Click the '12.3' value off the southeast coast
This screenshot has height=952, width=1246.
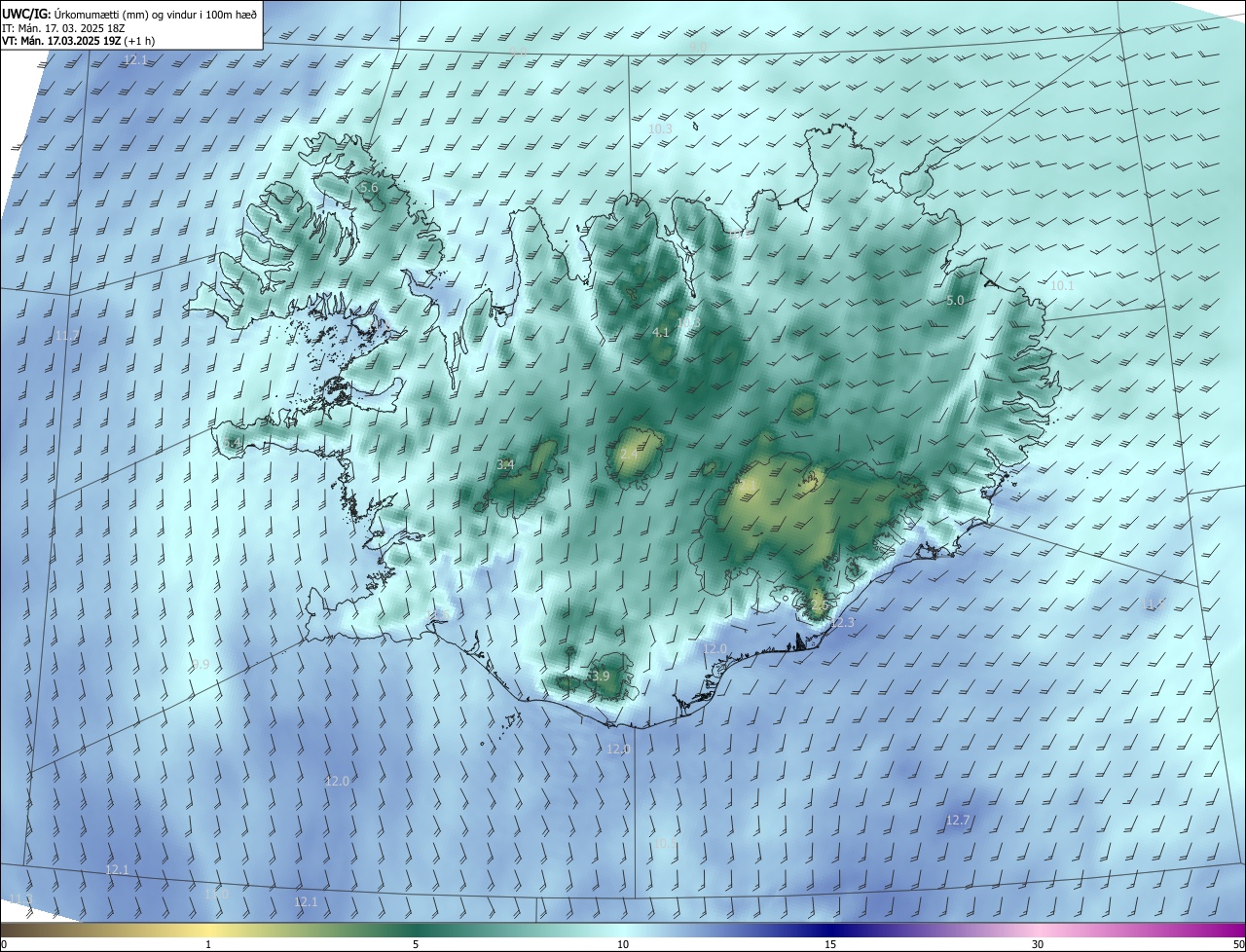click(x=843, y=623)
